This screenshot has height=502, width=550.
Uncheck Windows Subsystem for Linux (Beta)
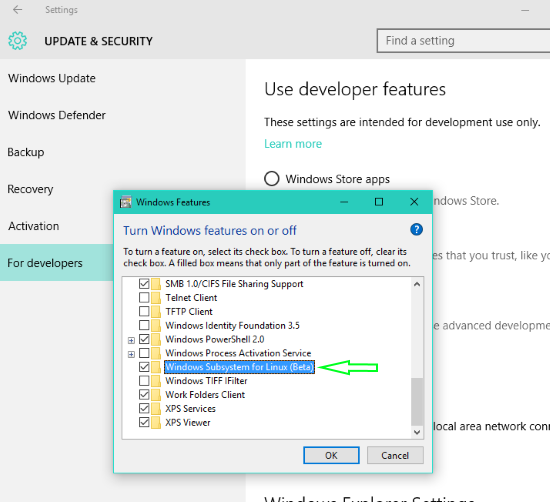[144, 367]
